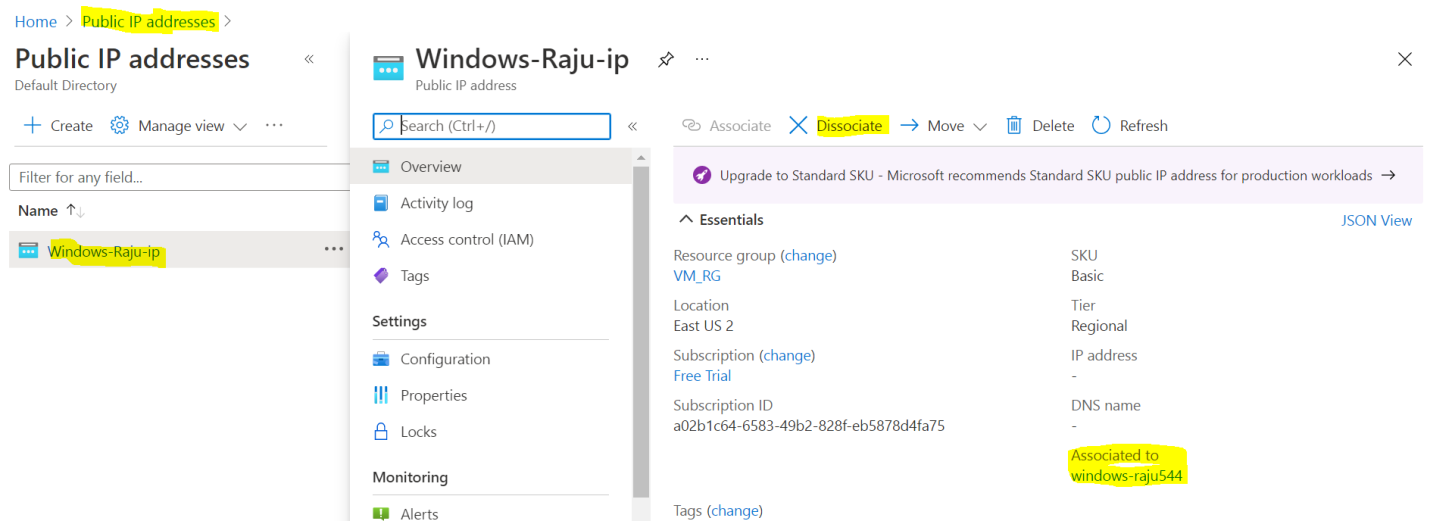1430x521 pixels.
Task: Open the Overview menu item
Action: tap(431, 167)
